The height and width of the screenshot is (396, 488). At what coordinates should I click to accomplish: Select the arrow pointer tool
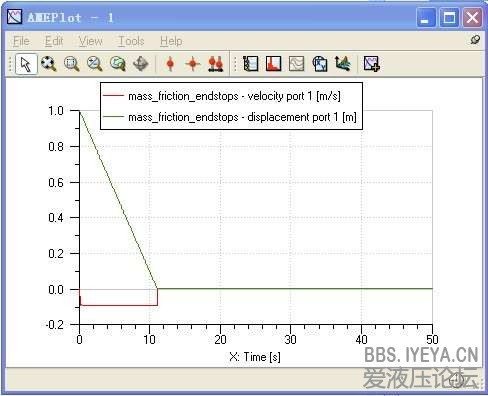26,64
